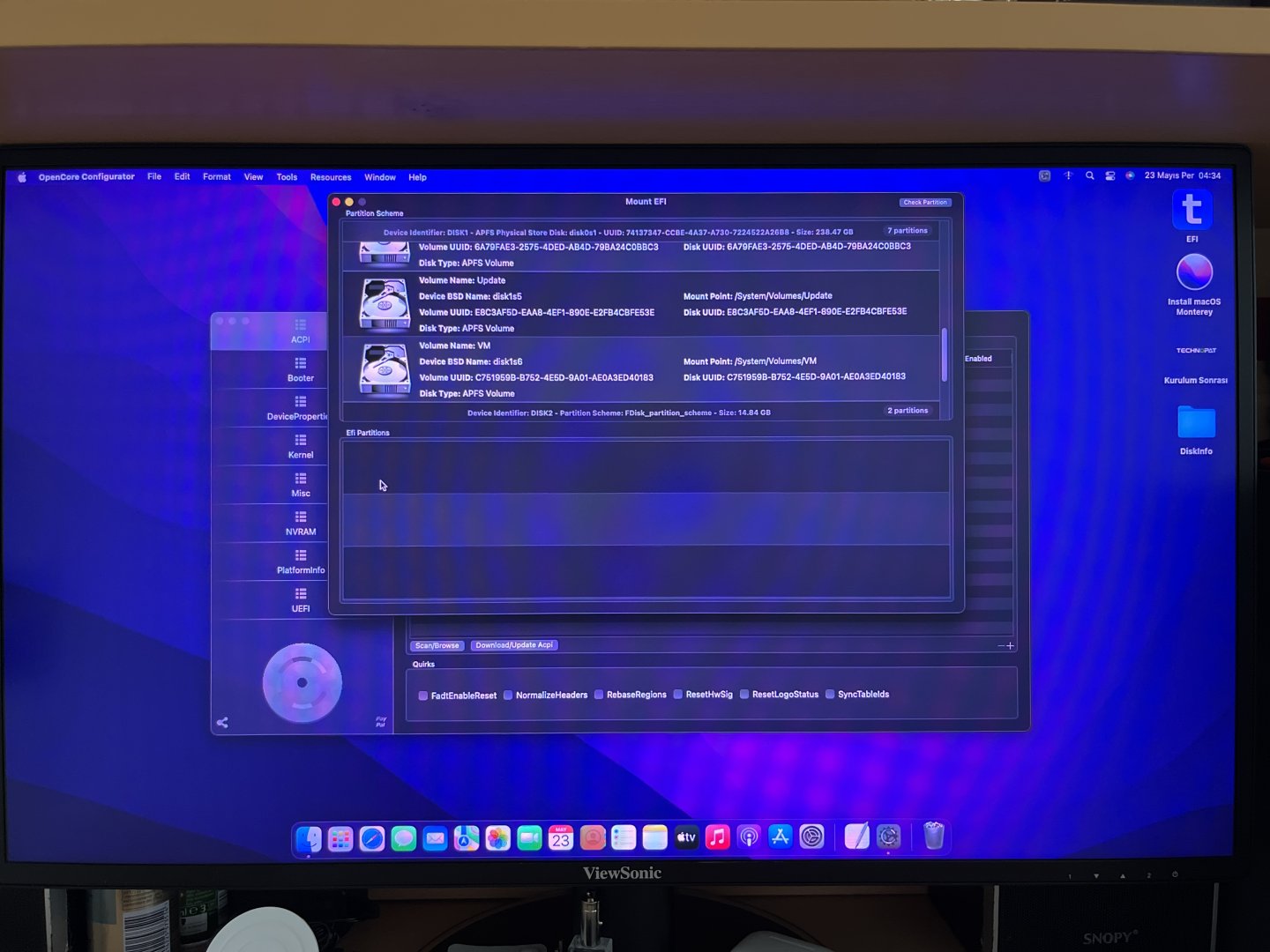Image resolution: width=1270 pixels, height=952 pixels.
Task: Check the SyncTableIds quirk
Action: point(830,695)
